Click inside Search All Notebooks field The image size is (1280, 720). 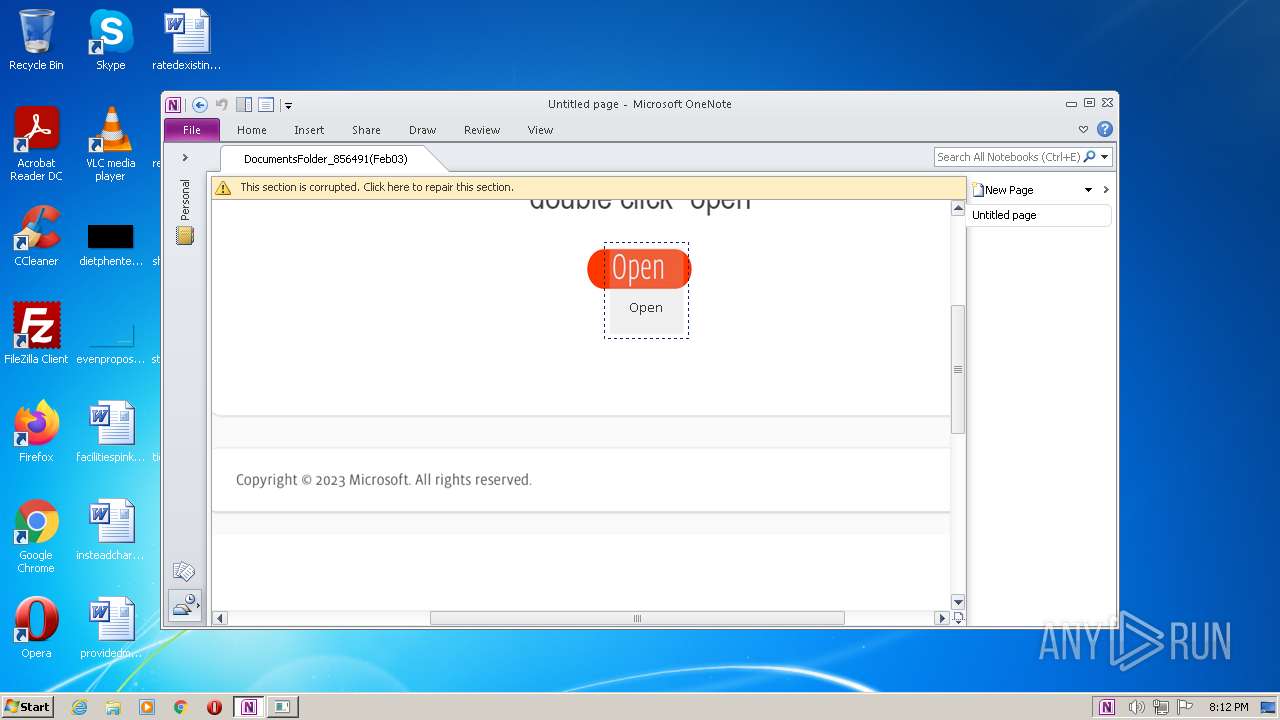point(1008,157)
